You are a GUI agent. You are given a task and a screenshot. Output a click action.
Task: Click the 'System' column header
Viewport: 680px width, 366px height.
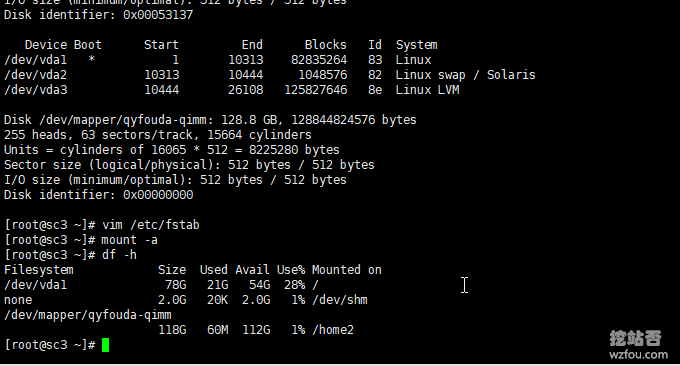tap(417, 45)
